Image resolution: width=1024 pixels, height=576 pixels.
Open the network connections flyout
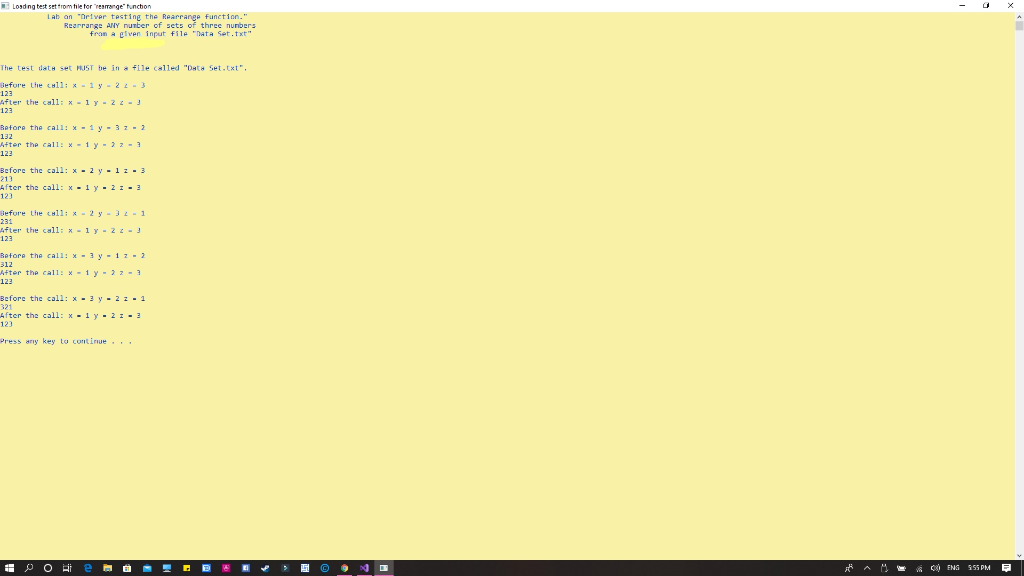(x=919, y=568)
